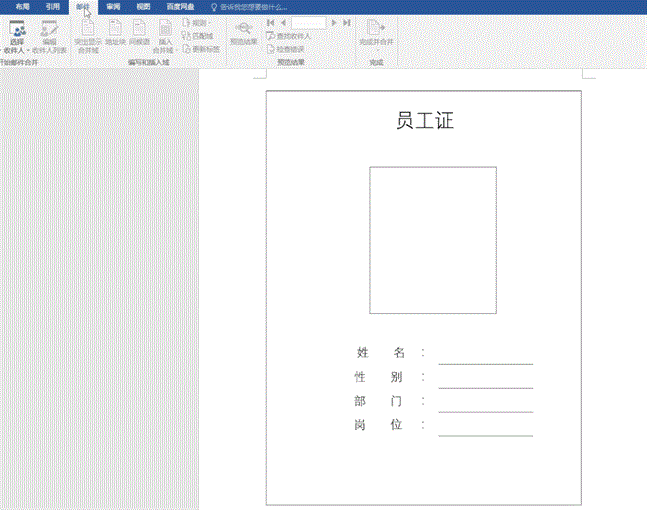
Task: Open the Select Recipients (选择收件人) button
Action: (x=16, y=35)
